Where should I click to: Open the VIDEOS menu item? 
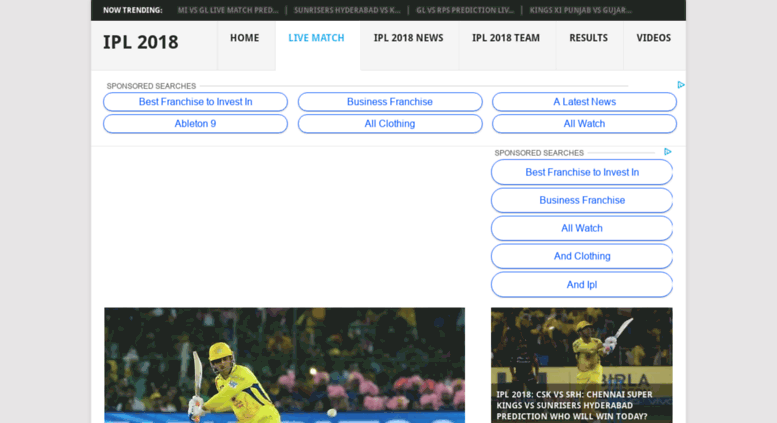[x=654, y=38]
